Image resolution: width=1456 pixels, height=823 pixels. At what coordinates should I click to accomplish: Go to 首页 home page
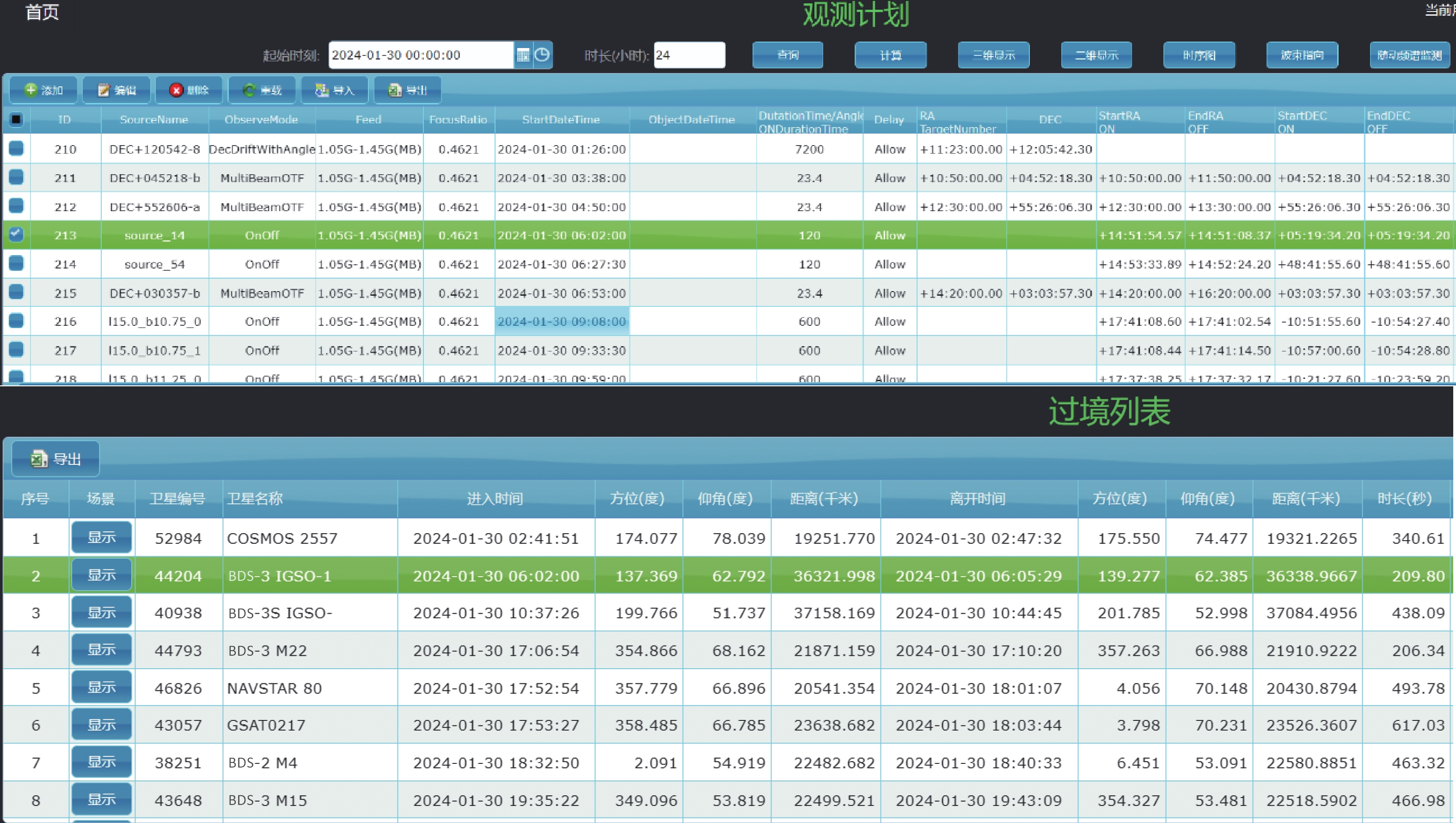pyautogui.click(x=42, y=12)
